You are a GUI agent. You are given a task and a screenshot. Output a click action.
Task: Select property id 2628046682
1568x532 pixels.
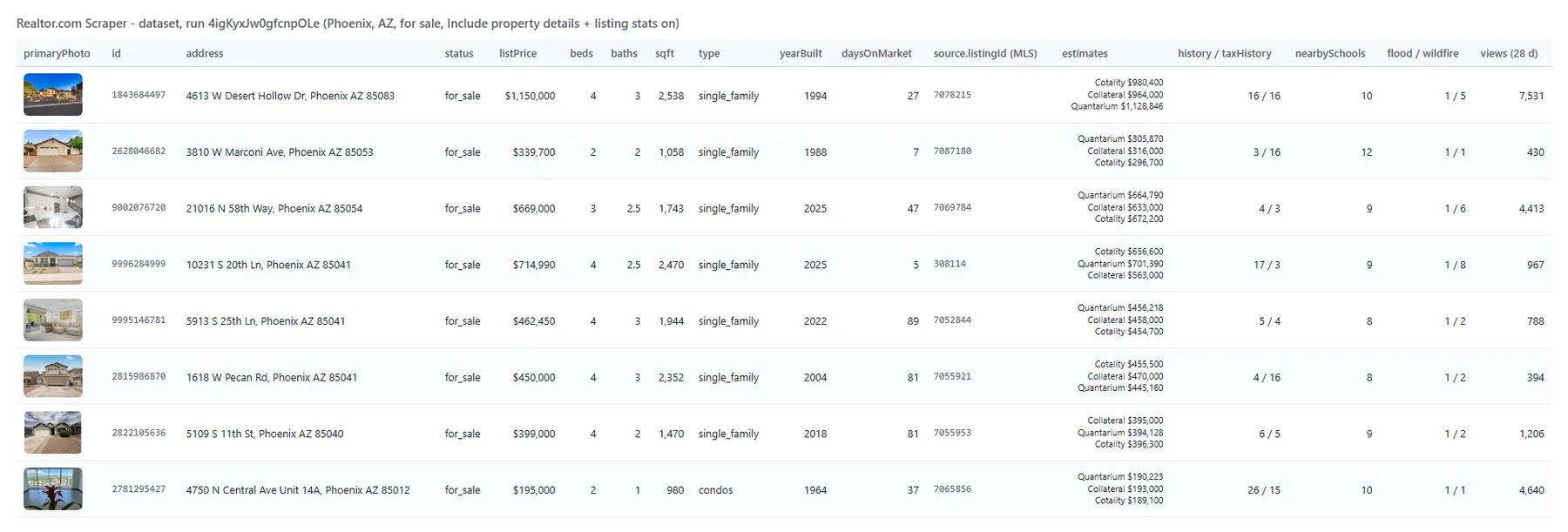pyautogui.click(x=139, y=151)
